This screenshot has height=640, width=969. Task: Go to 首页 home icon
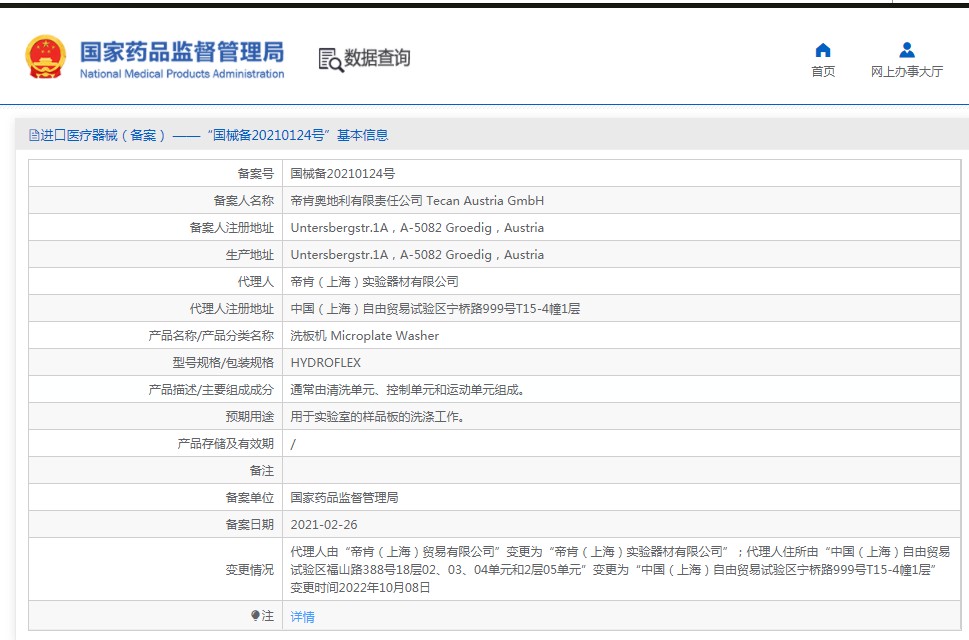[x=823, y=50]
